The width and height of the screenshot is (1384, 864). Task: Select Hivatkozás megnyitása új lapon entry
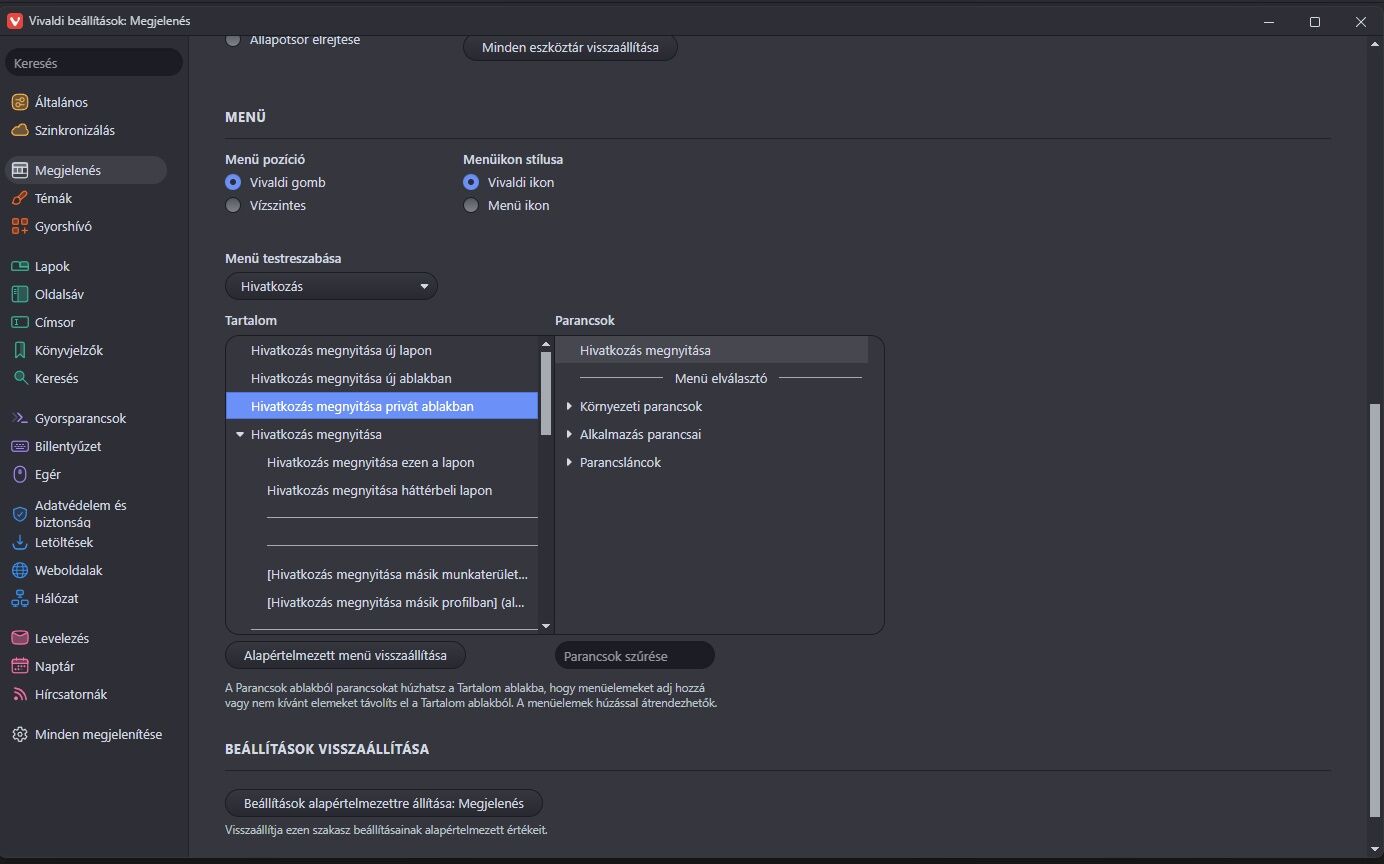click(382, 350)
